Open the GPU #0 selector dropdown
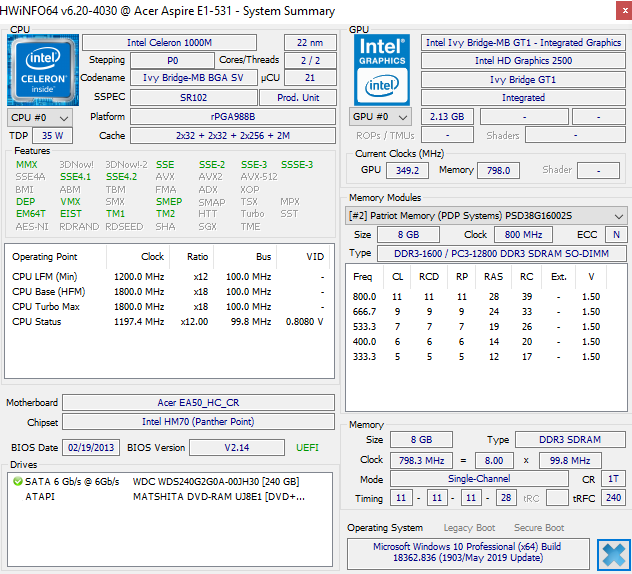The image size is (632, 574). (x=380, y=117)
